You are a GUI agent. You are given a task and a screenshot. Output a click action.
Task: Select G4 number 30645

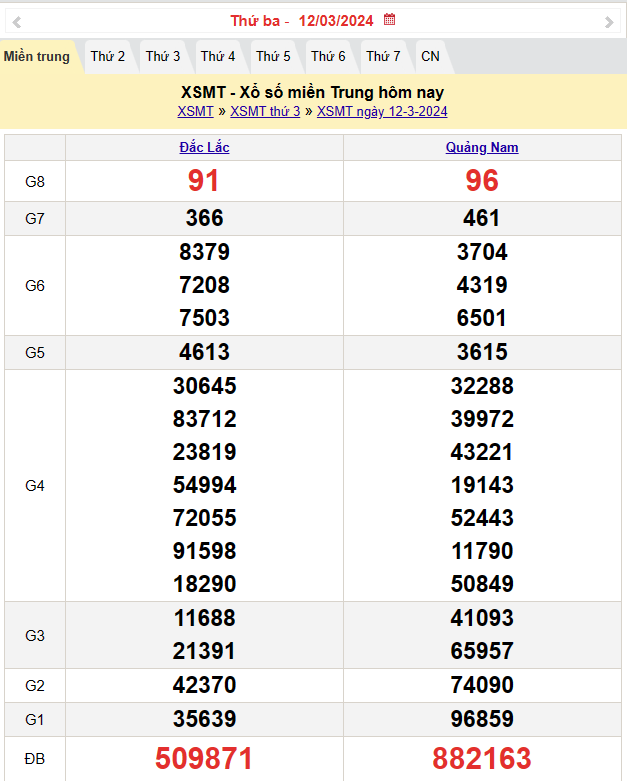[204, 386]
